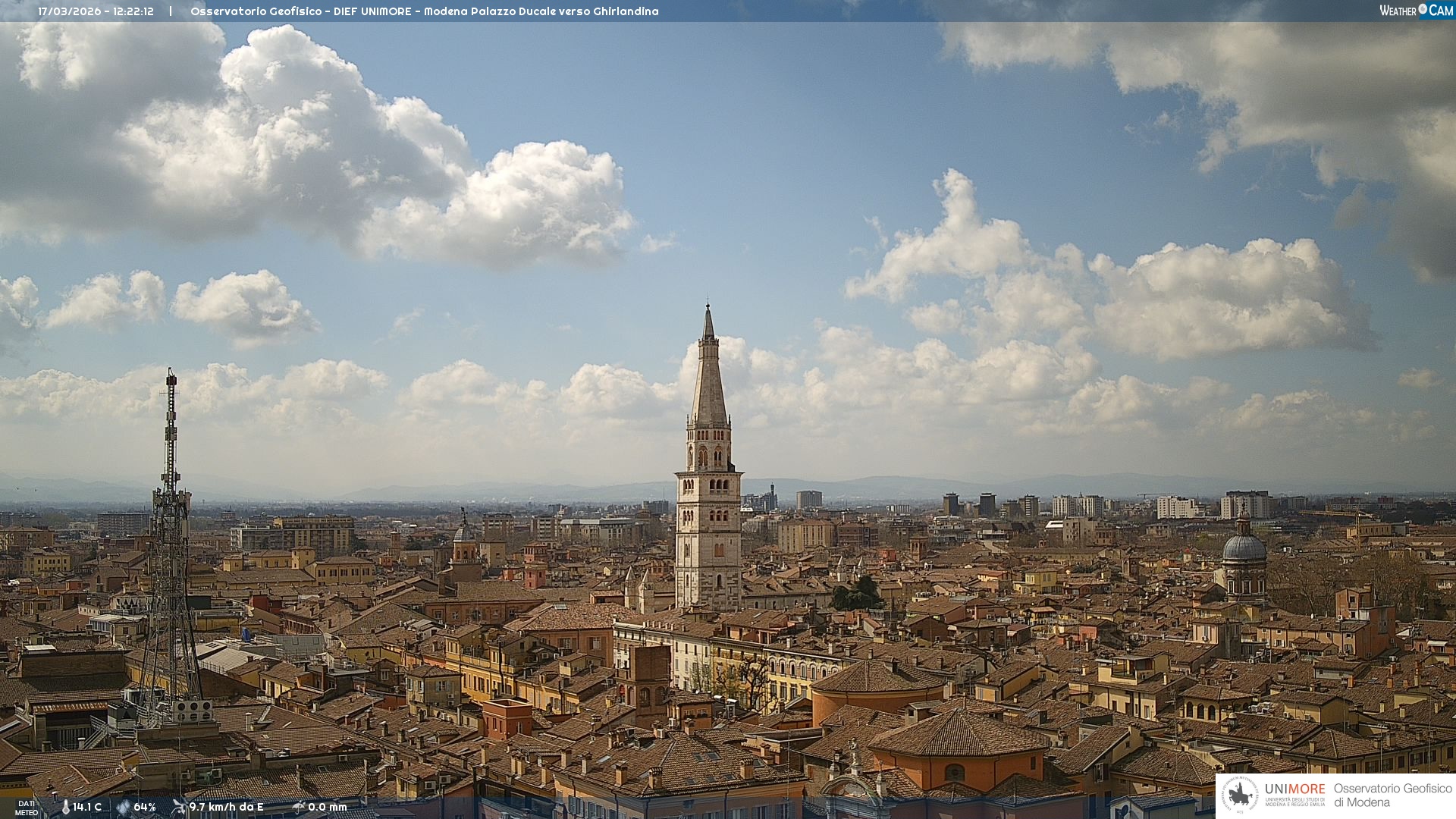Click the WeatherCam logo
The height and width of the screenshot is (819, 1456).
coord(1416,11)
